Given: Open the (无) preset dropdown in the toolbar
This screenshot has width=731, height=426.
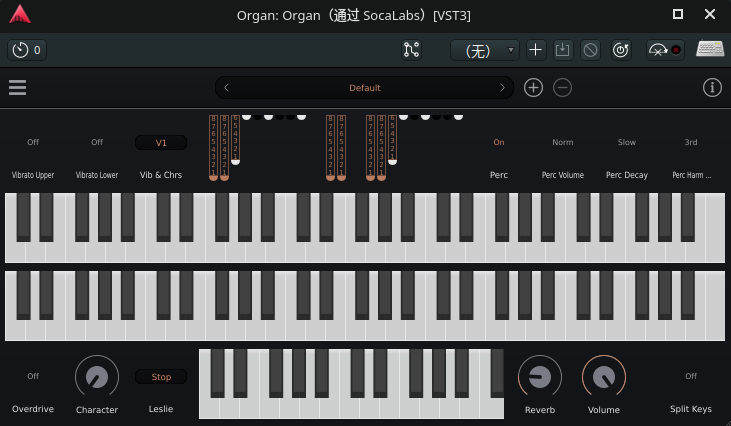Looking at the screenshot, I should (484, 50).
